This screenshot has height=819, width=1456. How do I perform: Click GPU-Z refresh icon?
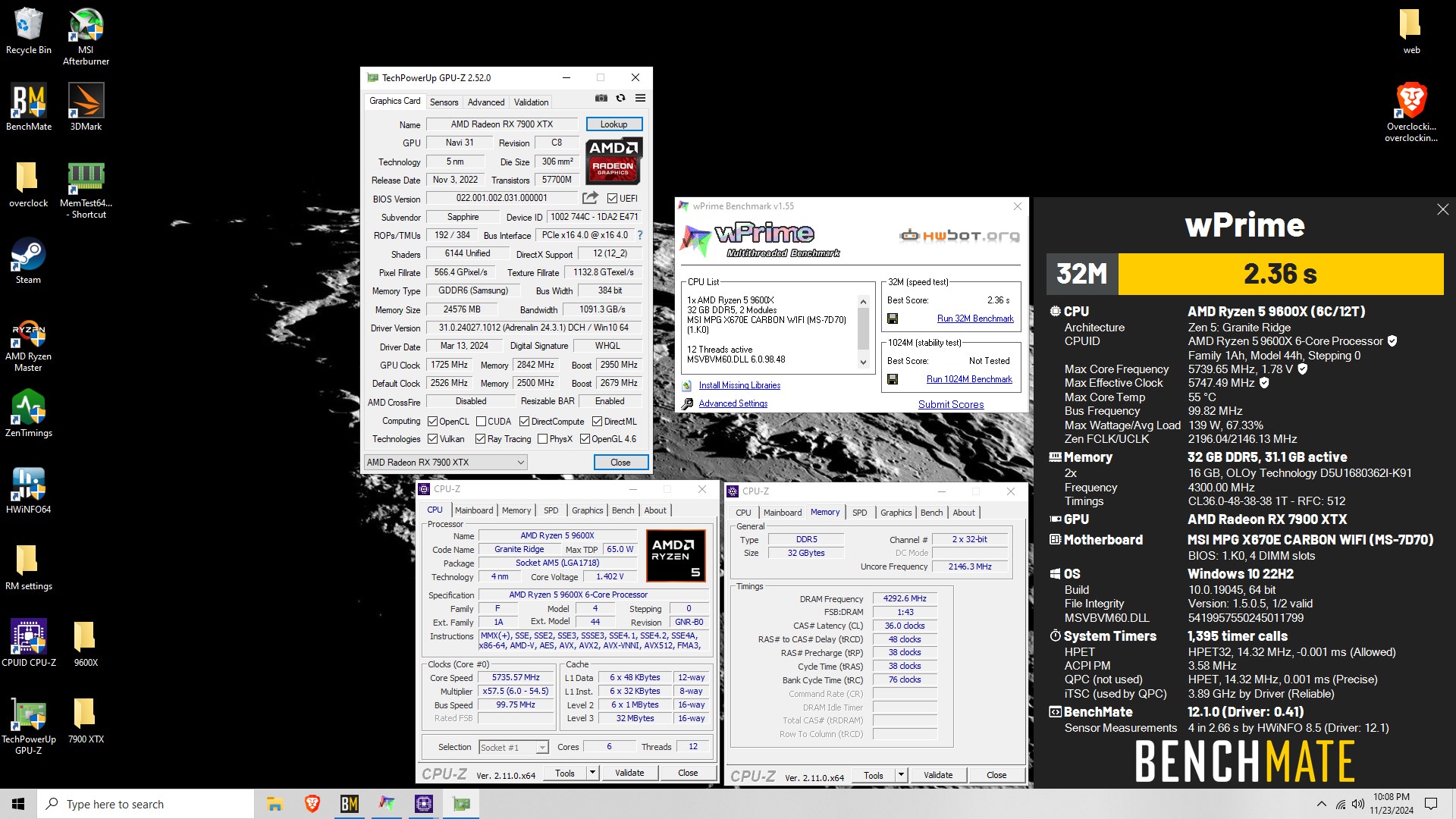tap(620, 98)
